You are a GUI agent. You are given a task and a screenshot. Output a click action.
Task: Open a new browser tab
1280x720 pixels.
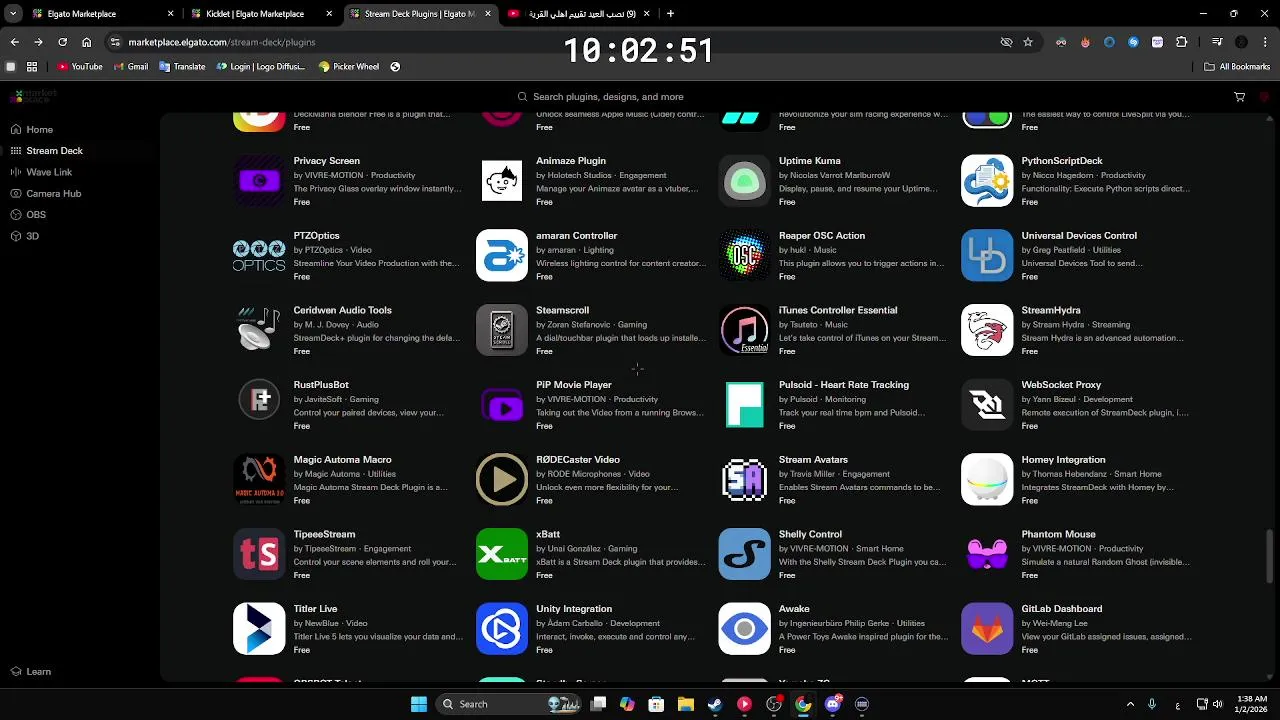(670, 14)
